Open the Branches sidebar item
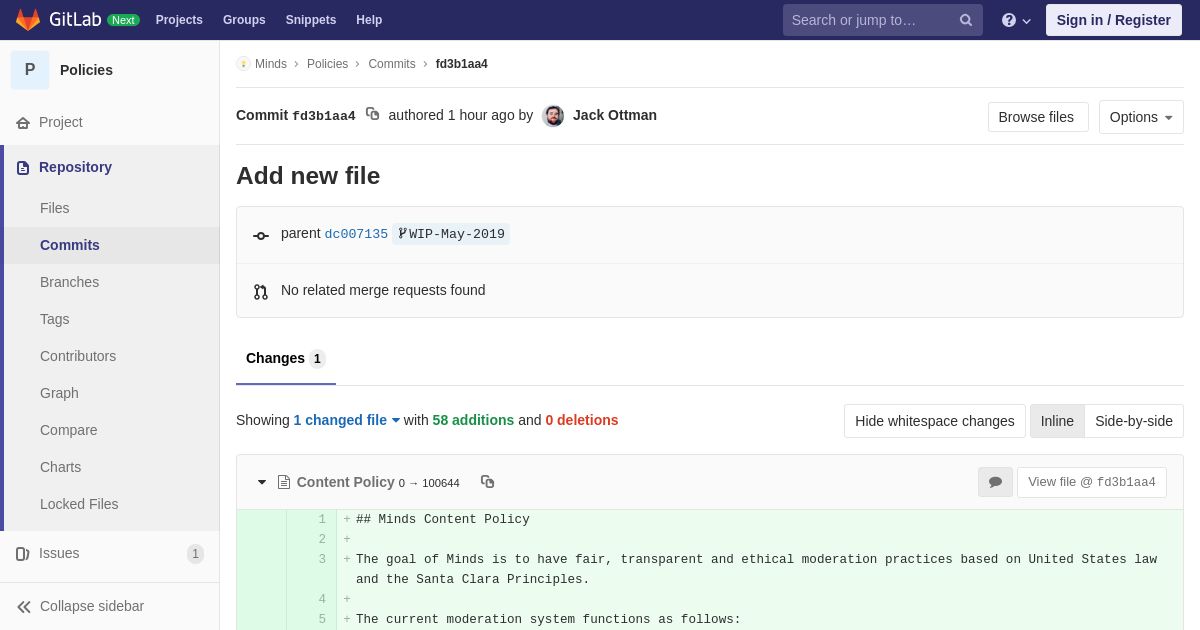The height and width of the screenshot is (630, 1200). pyautogui.click(x=69, y=282)
